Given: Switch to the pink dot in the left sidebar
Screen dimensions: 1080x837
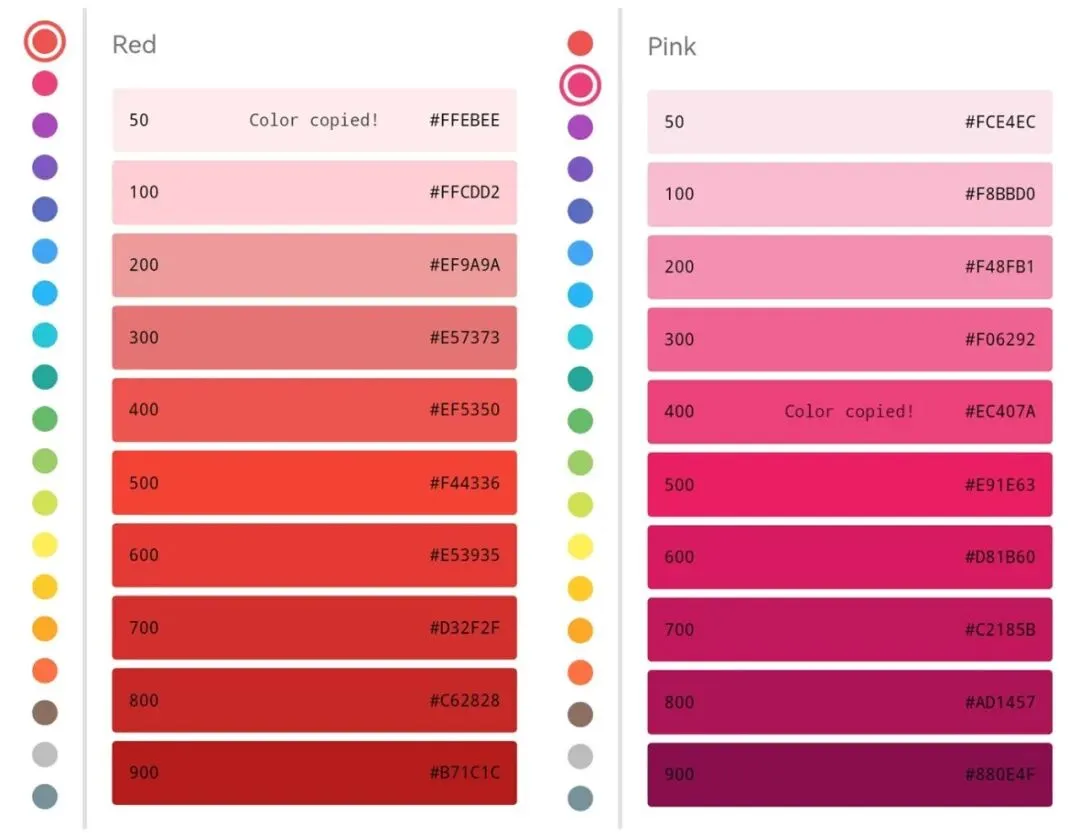Looking at the screenshot, I should [45, 83].
